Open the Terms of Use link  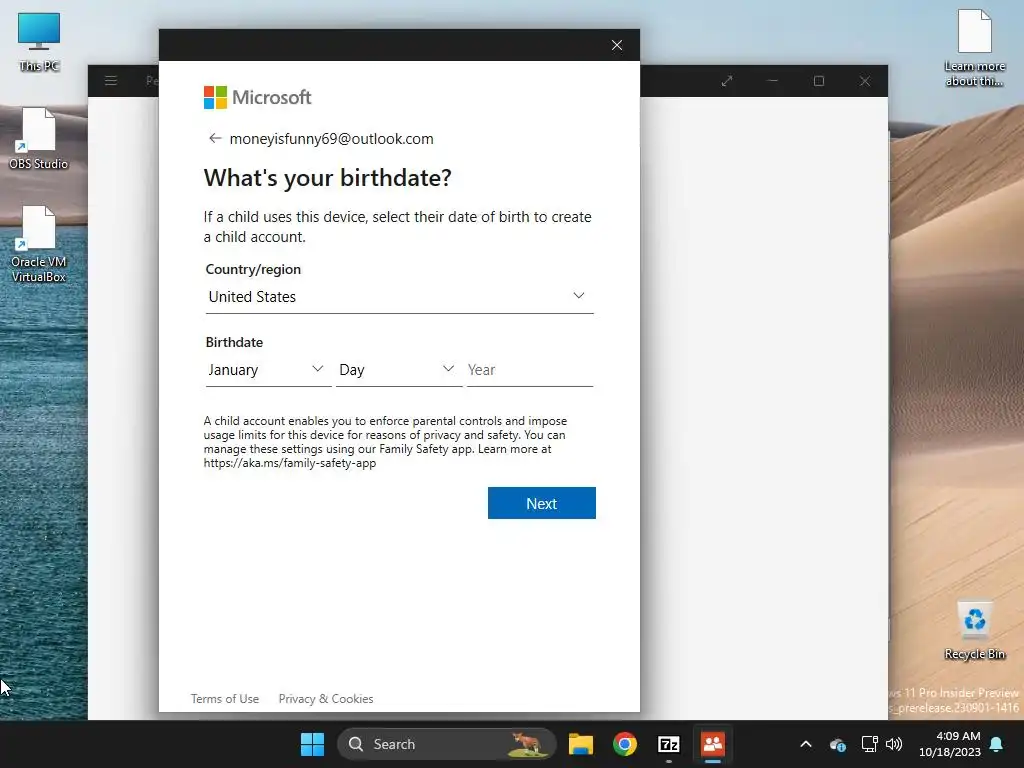(x=225, y=699)
